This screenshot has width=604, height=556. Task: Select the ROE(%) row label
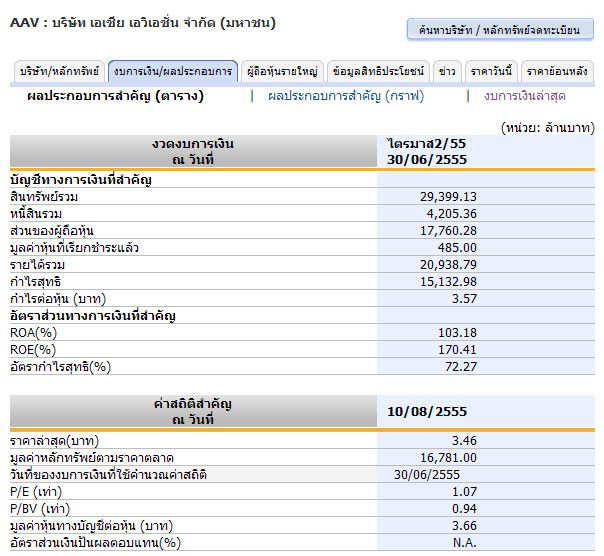pos(33,349)
